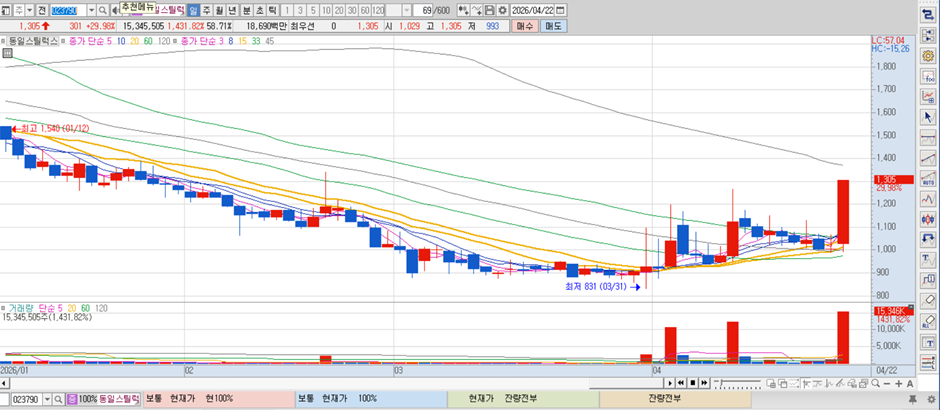940x410 pixels.
Task: Open the gear settings icon in right sidebar
Action: click(x=929, y=56)
